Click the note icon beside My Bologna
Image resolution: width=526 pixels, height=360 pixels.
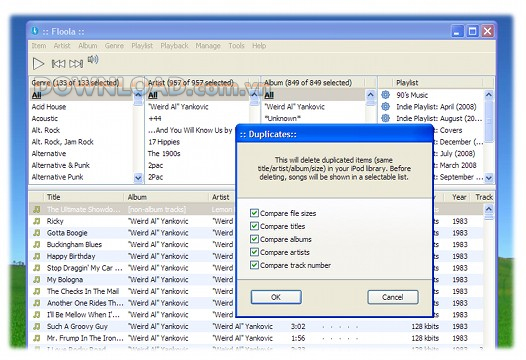tap(37, 280)
